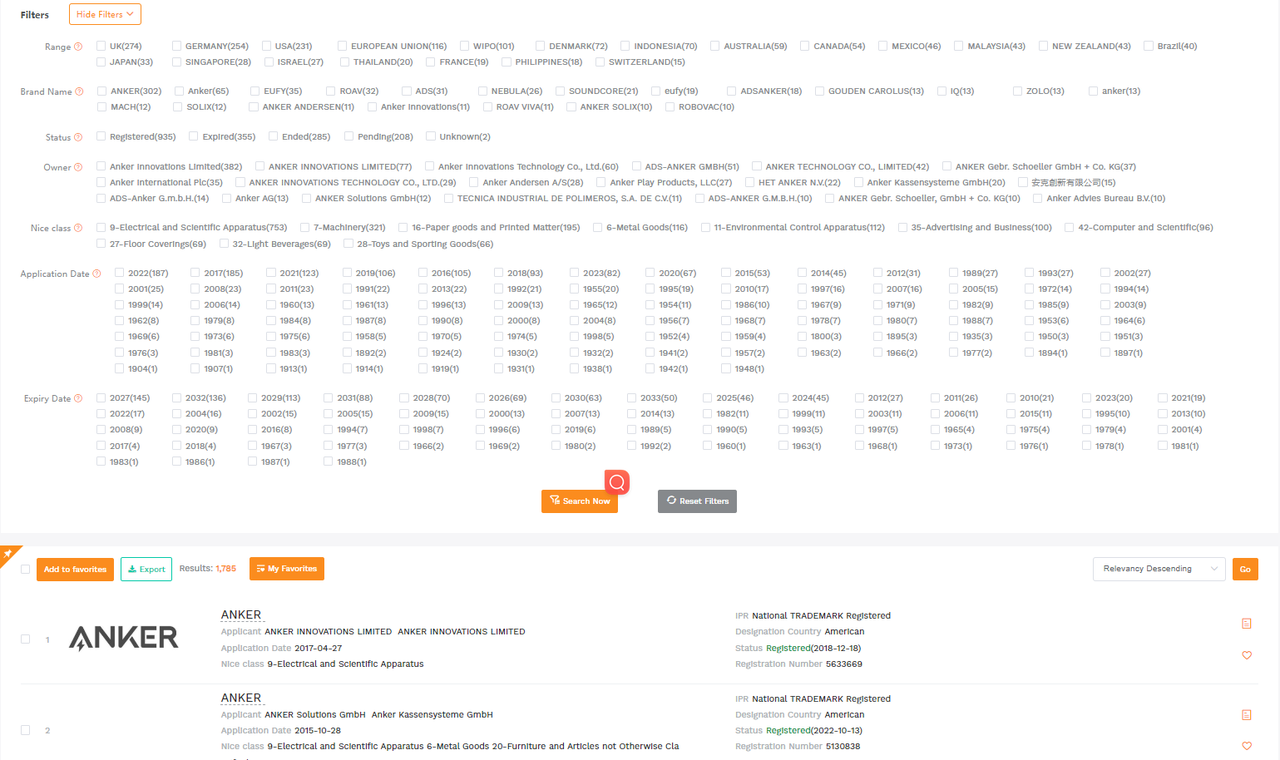Tick 9-Electrical and Scientific Apparatus(753) class
Viewport: 1280px width, 760px height.
(x=102, y=227)
